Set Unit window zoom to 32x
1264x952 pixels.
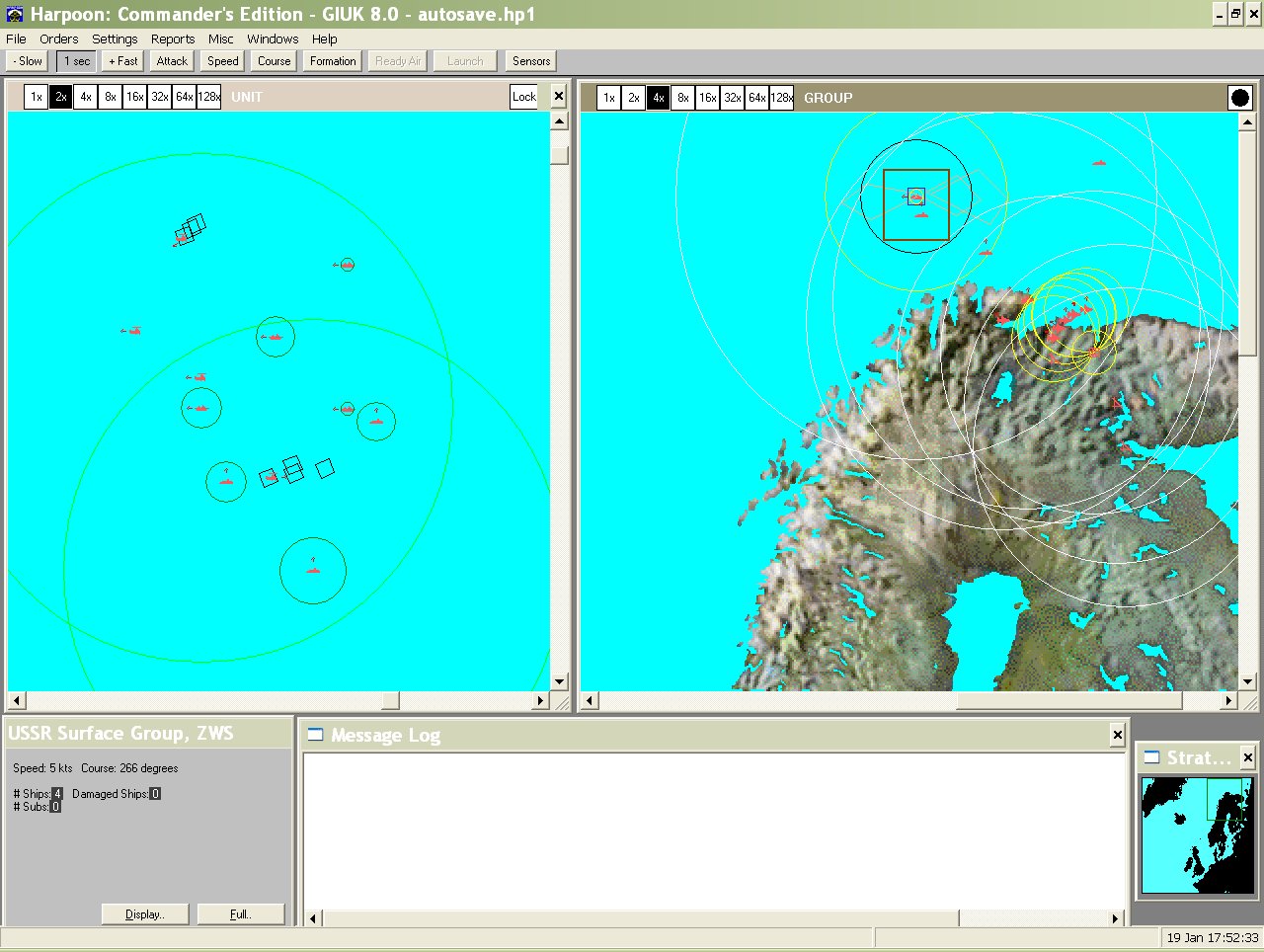pyautogui.click(x=159, y=97)
